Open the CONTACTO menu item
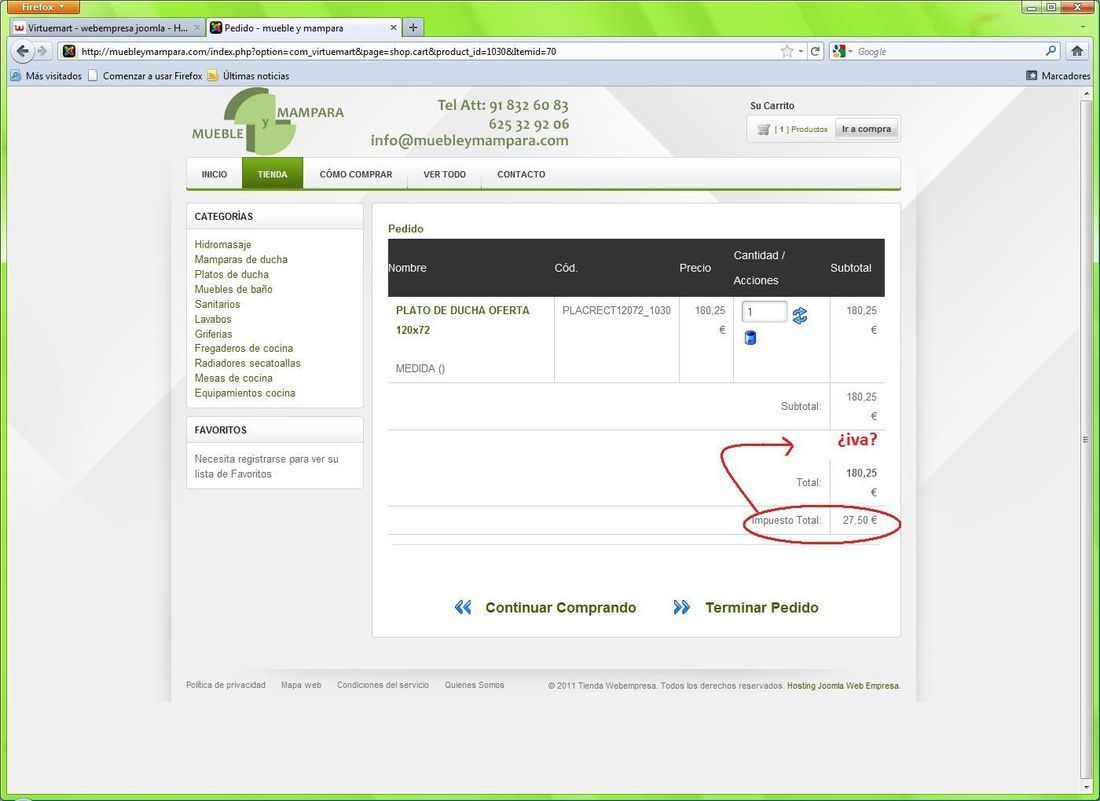The image size is (1100, 801). click(x=521, y=174)
